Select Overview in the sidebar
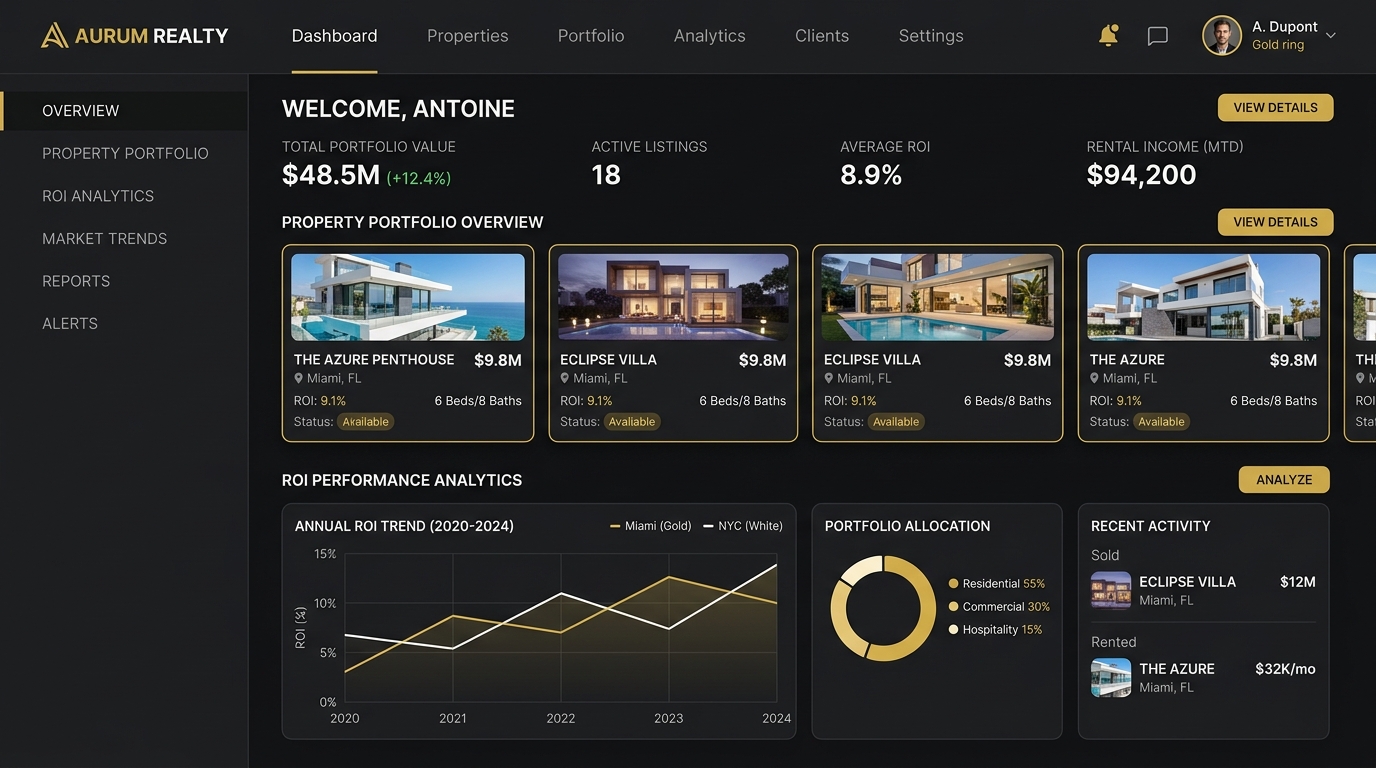This screenshot has width=1376, height=768. tap(124, 111)
